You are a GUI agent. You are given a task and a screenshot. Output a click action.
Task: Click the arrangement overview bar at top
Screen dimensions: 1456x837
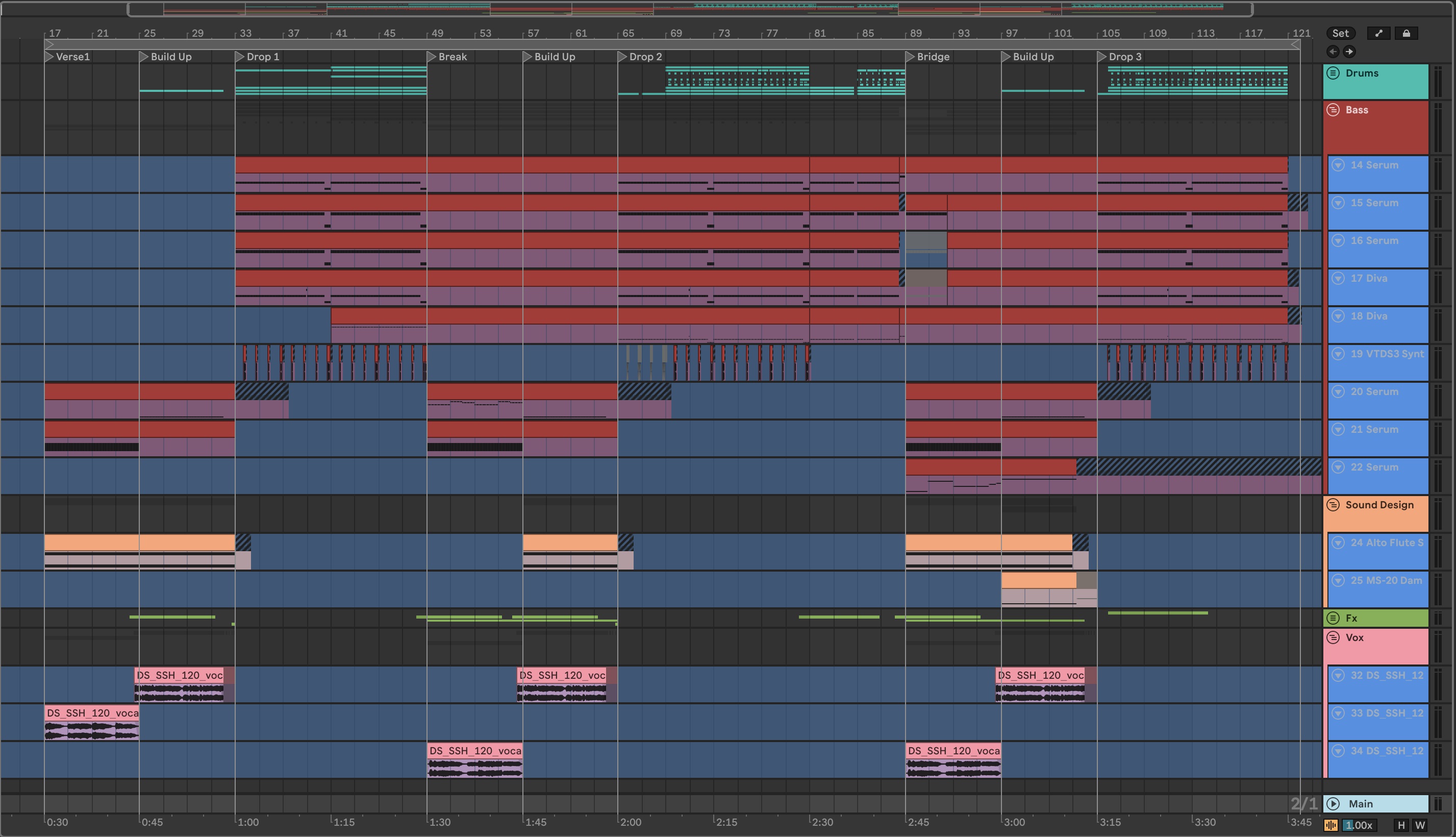tap(690, 9)
